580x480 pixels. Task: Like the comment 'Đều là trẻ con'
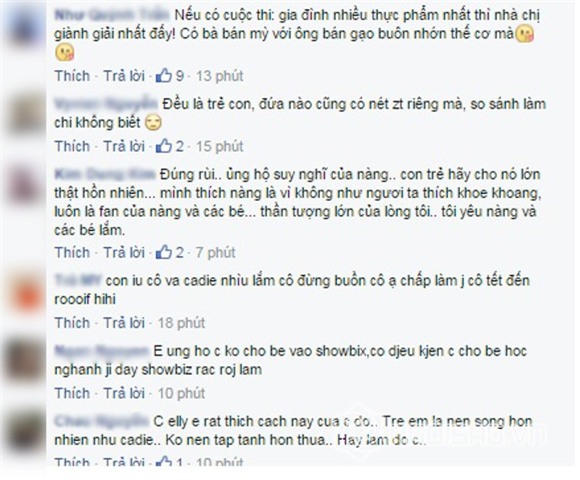click(72, 146)
